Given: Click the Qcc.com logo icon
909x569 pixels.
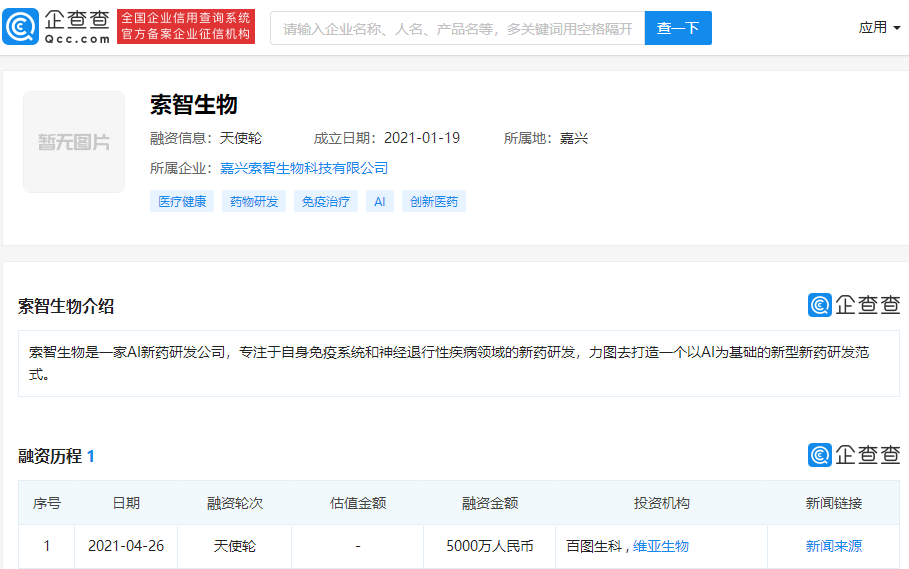Looking at the screenshot, I should coord(20,27).
